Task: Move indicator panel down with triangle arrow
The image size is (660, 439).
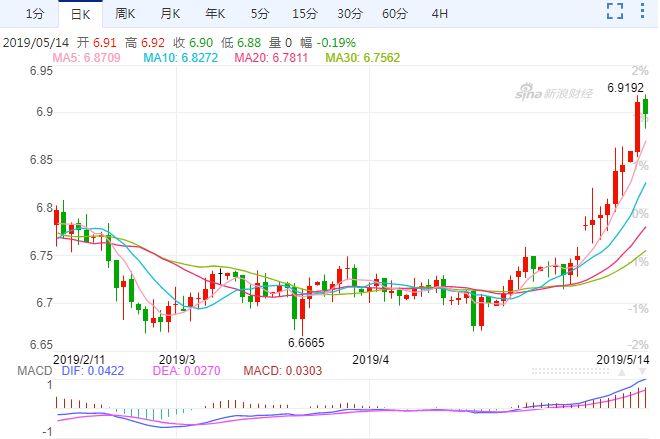Action: point(642,372)
